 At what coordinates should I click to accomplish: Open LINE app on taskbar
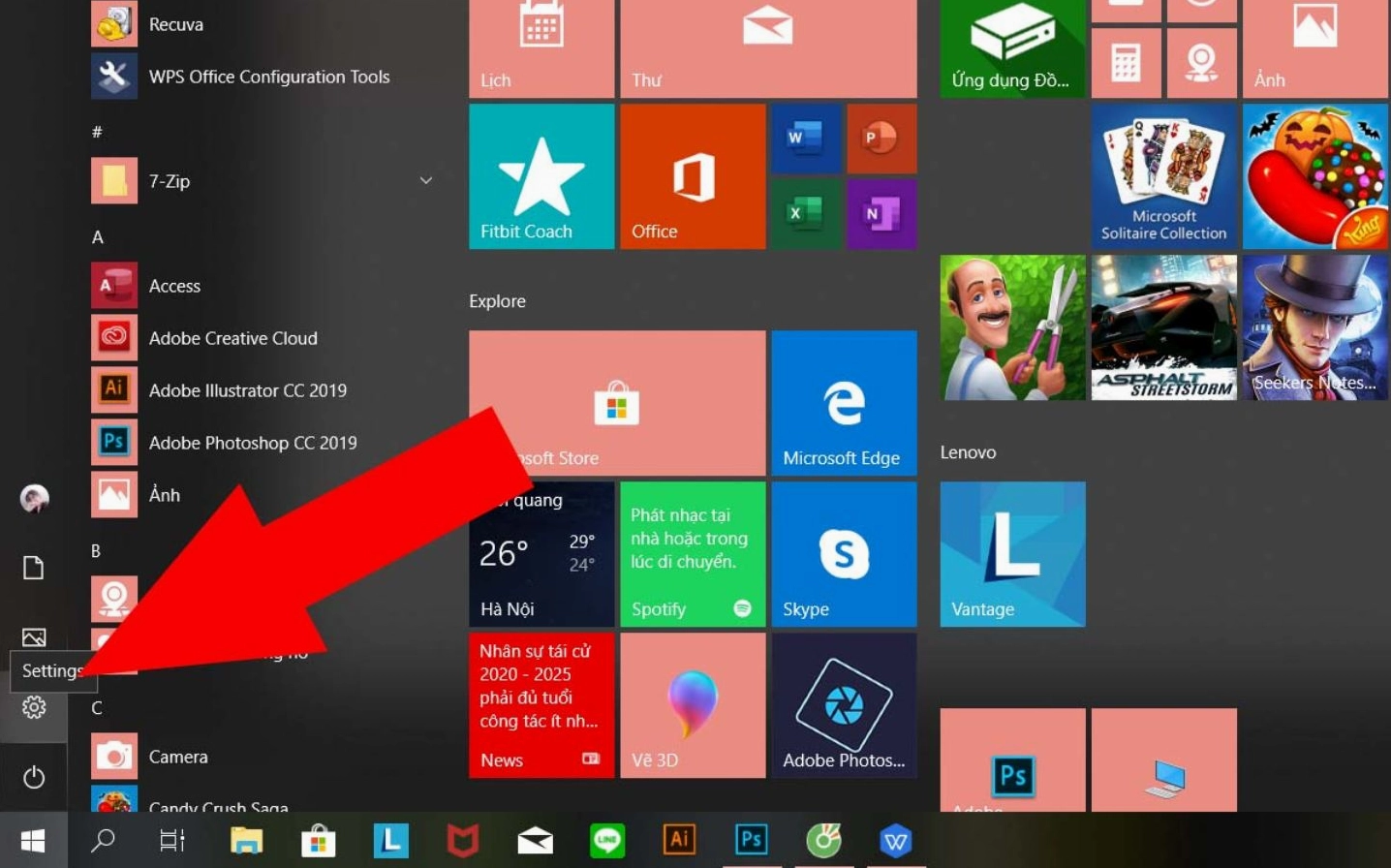click(607, 841)
